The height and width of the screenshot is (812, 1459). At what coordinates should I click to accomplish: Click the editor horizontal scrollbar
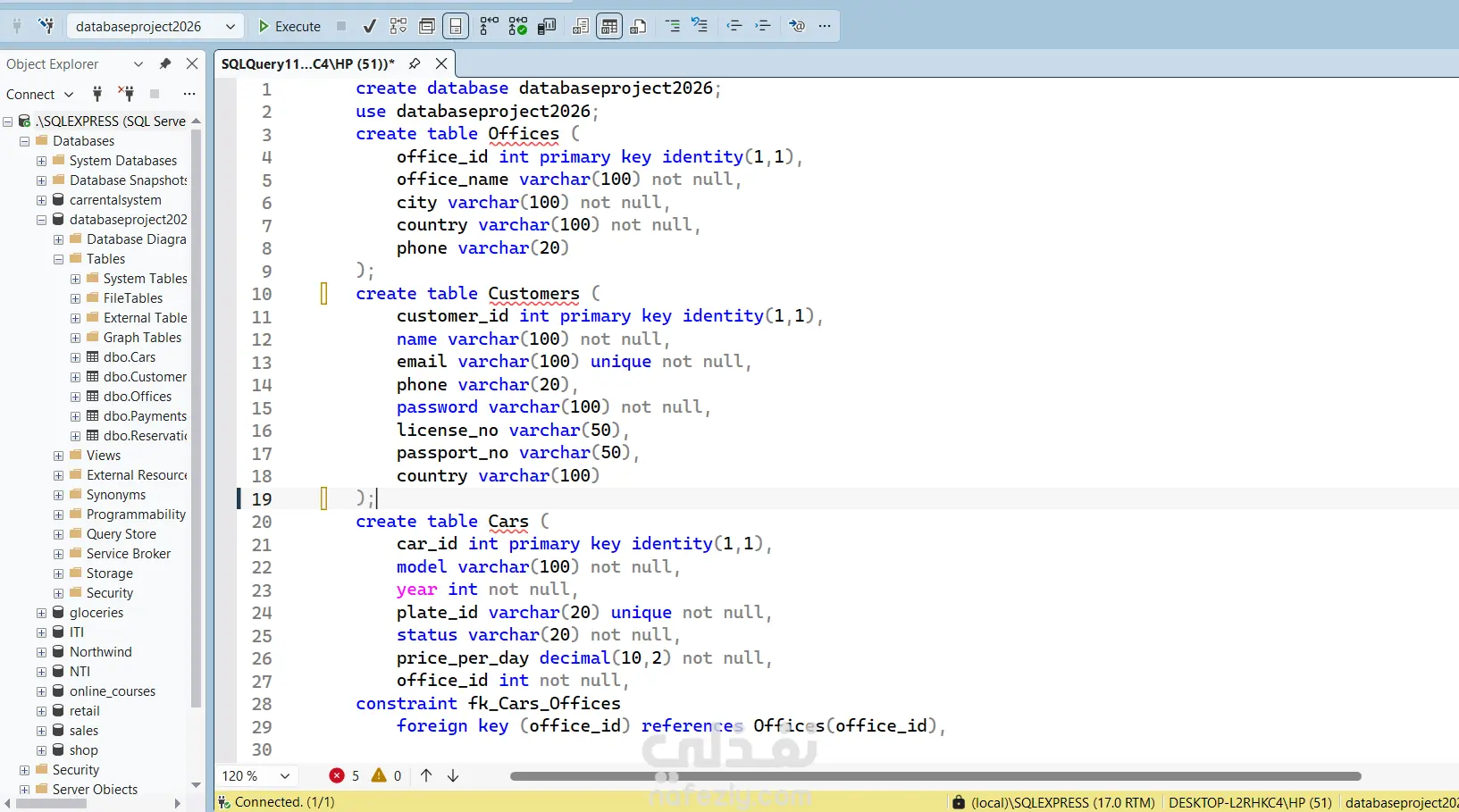tap(935, 776)
